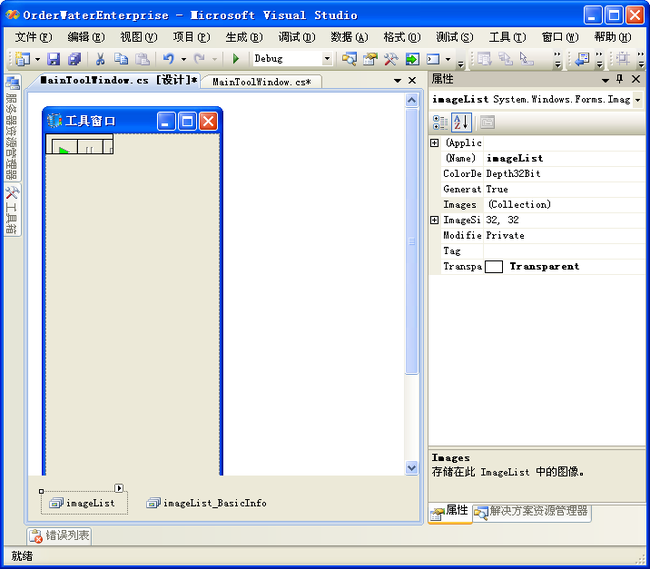The image size is (650, 569).
Task: Click the New Project toolbar icon
Action: 23,59
